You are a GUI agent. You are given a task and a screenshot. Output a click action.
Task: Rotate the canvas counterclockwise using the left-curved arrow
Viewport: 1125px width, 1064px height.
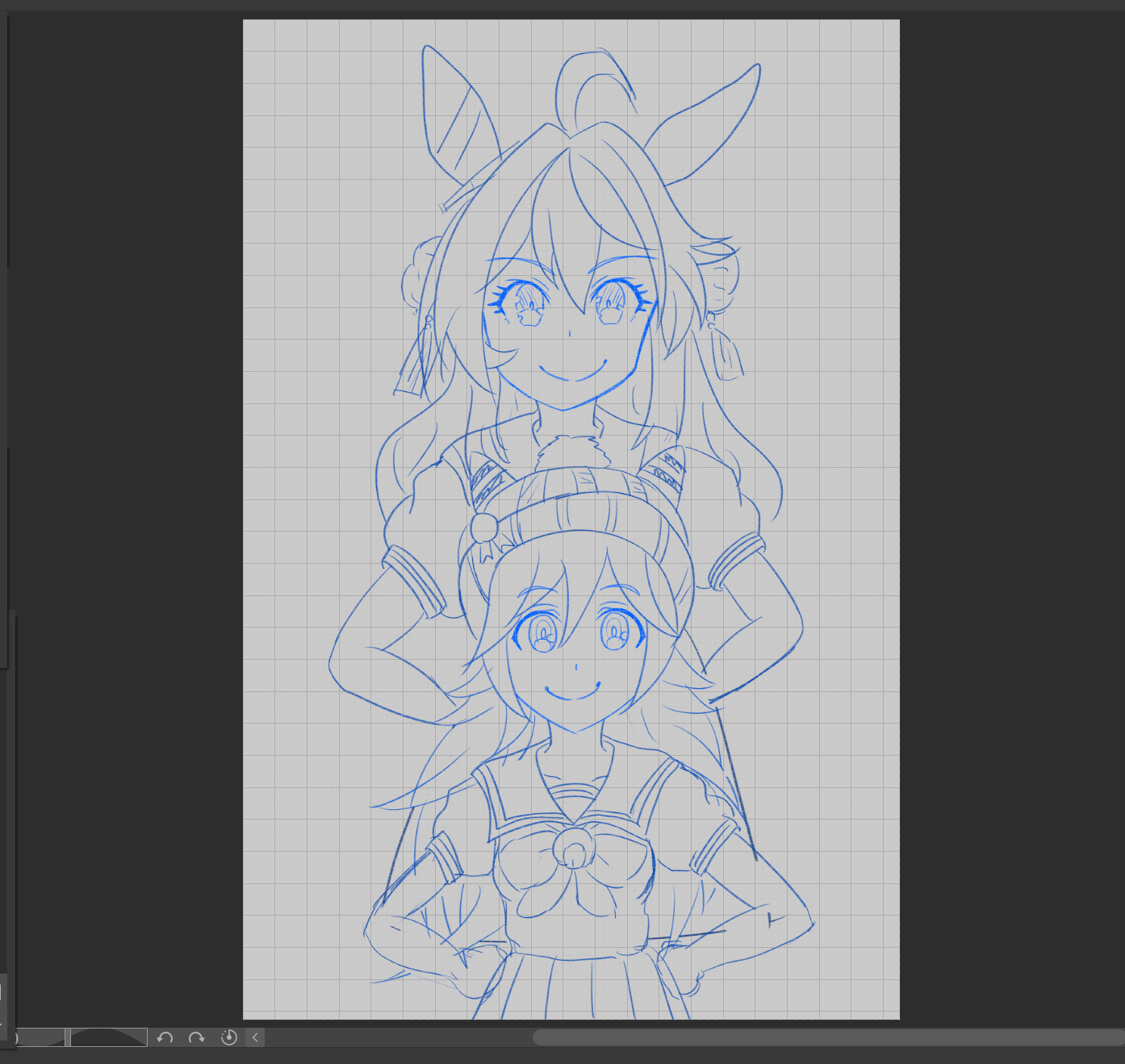(165, 1037)
